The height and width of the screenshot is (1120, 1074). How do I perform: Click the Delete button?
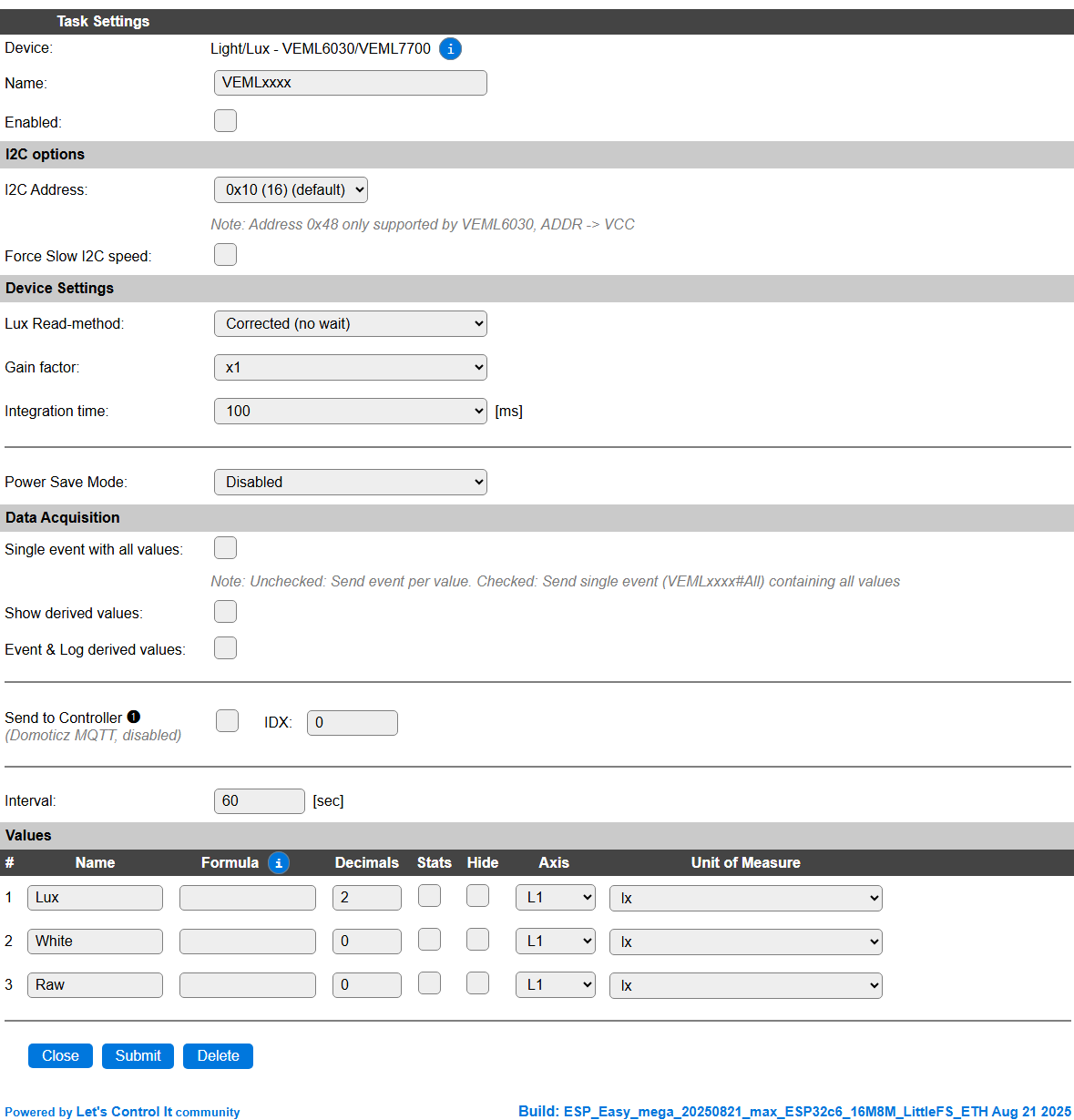click(218, 1056)
